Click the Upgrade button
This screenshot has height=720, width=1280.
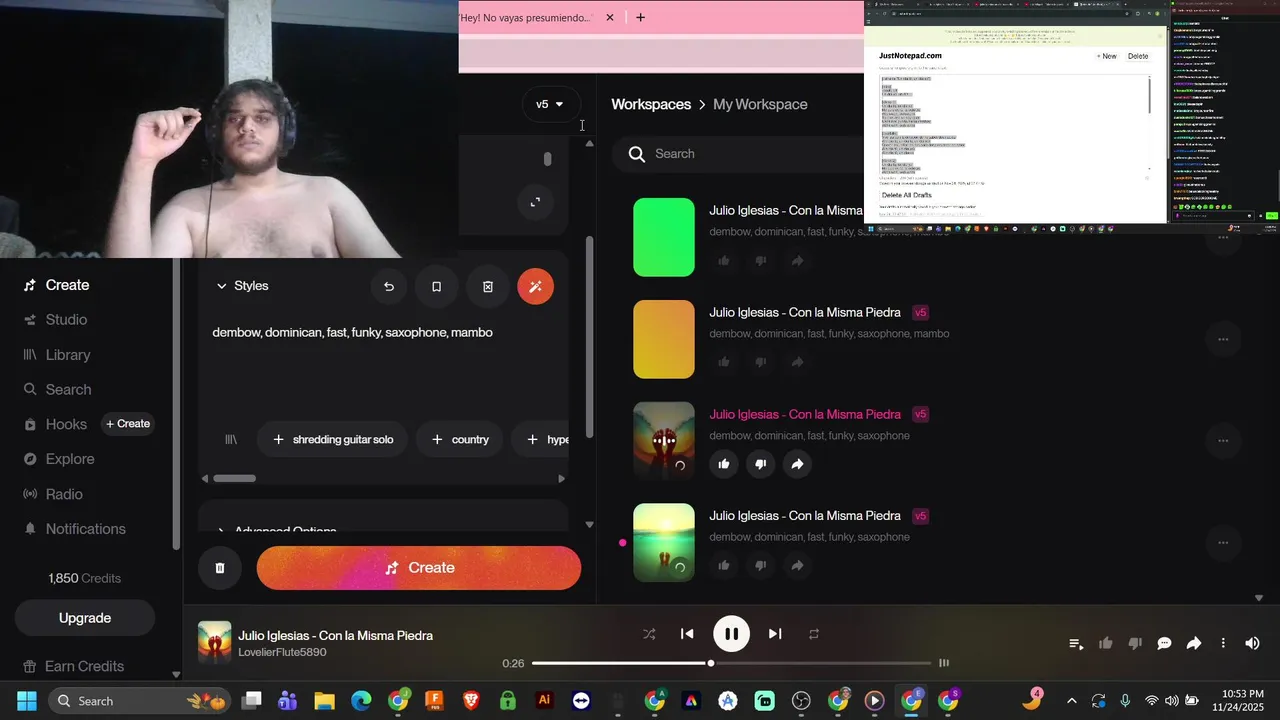[85, 618]
